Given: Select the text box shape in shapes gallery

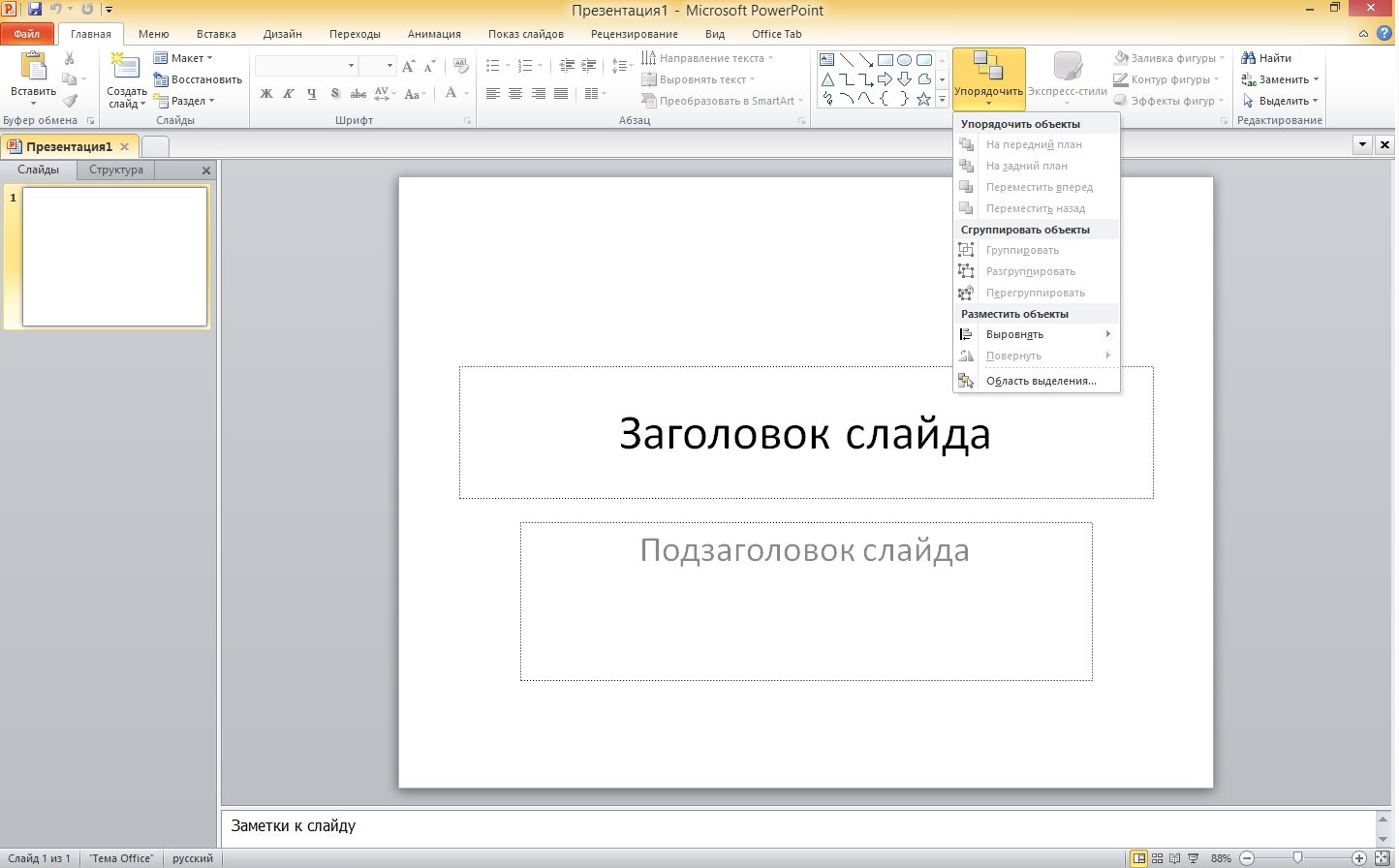Looking at the screenshot, I should pyautogui.click(x=827, y=60).
